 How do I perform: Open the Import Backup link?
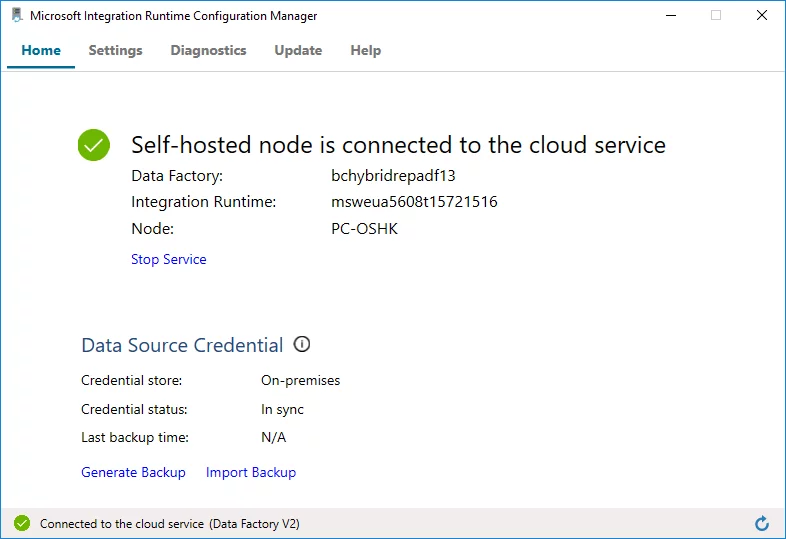[x=251, y=472]
